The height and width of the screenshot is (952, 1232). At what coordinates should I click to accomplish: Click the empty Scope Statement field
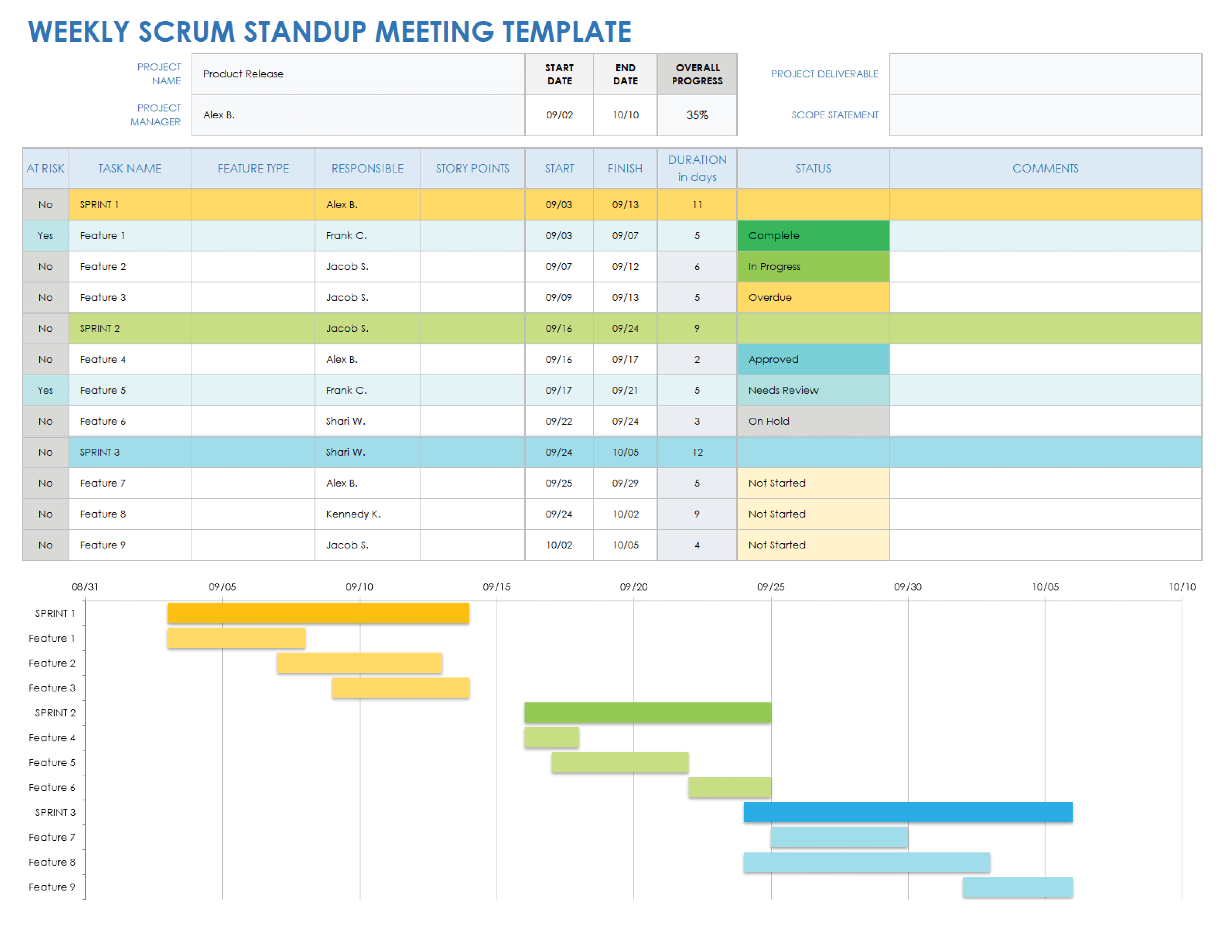click(x=1045, y=115)
